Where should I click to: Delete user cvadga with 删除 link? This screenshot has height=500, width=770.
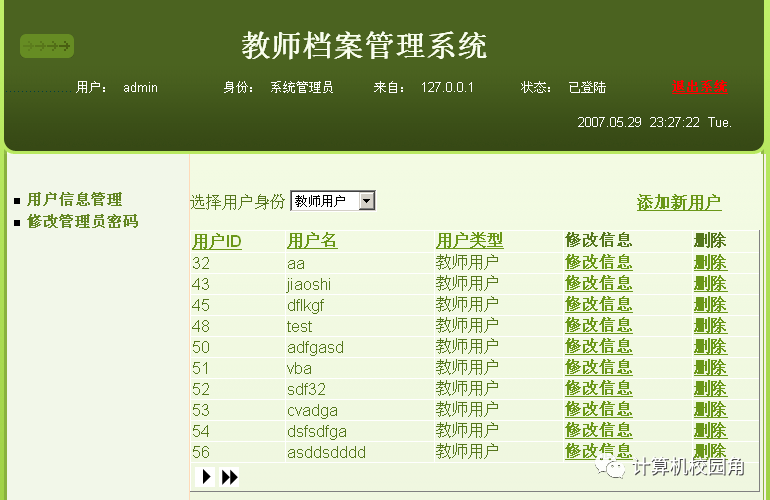click(710, 410)
